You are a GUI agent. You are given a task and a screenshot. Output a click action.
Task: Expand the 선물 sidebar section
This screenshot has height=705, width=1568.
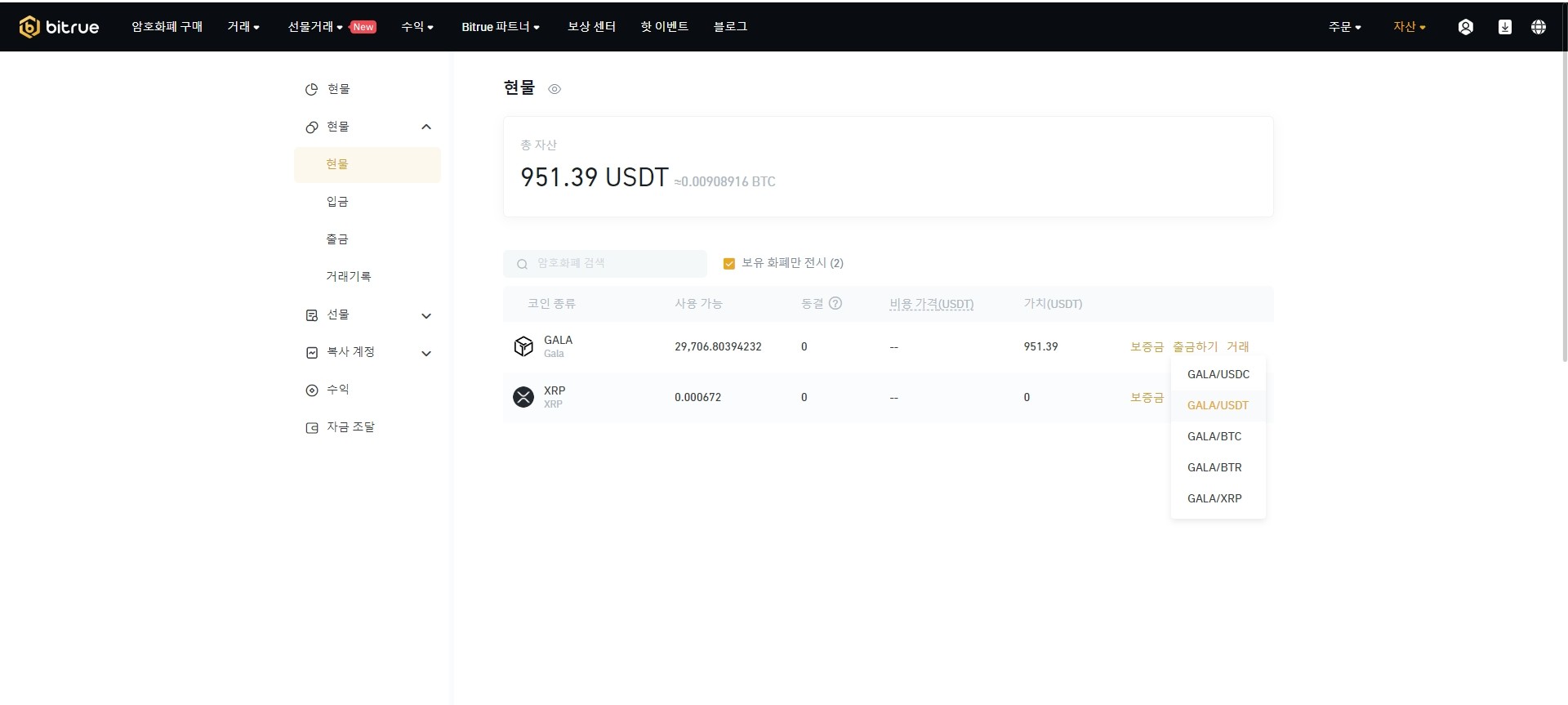(x=426, y=316)
